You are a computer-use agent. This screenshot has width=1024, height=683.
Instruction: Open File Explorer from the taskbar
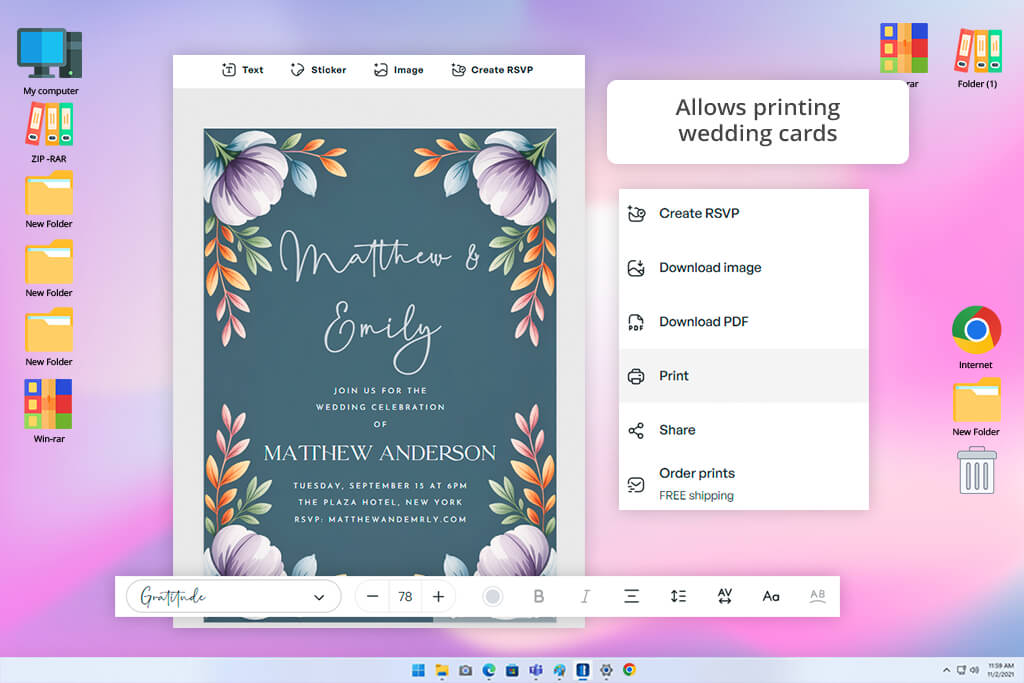pos(442,670)
